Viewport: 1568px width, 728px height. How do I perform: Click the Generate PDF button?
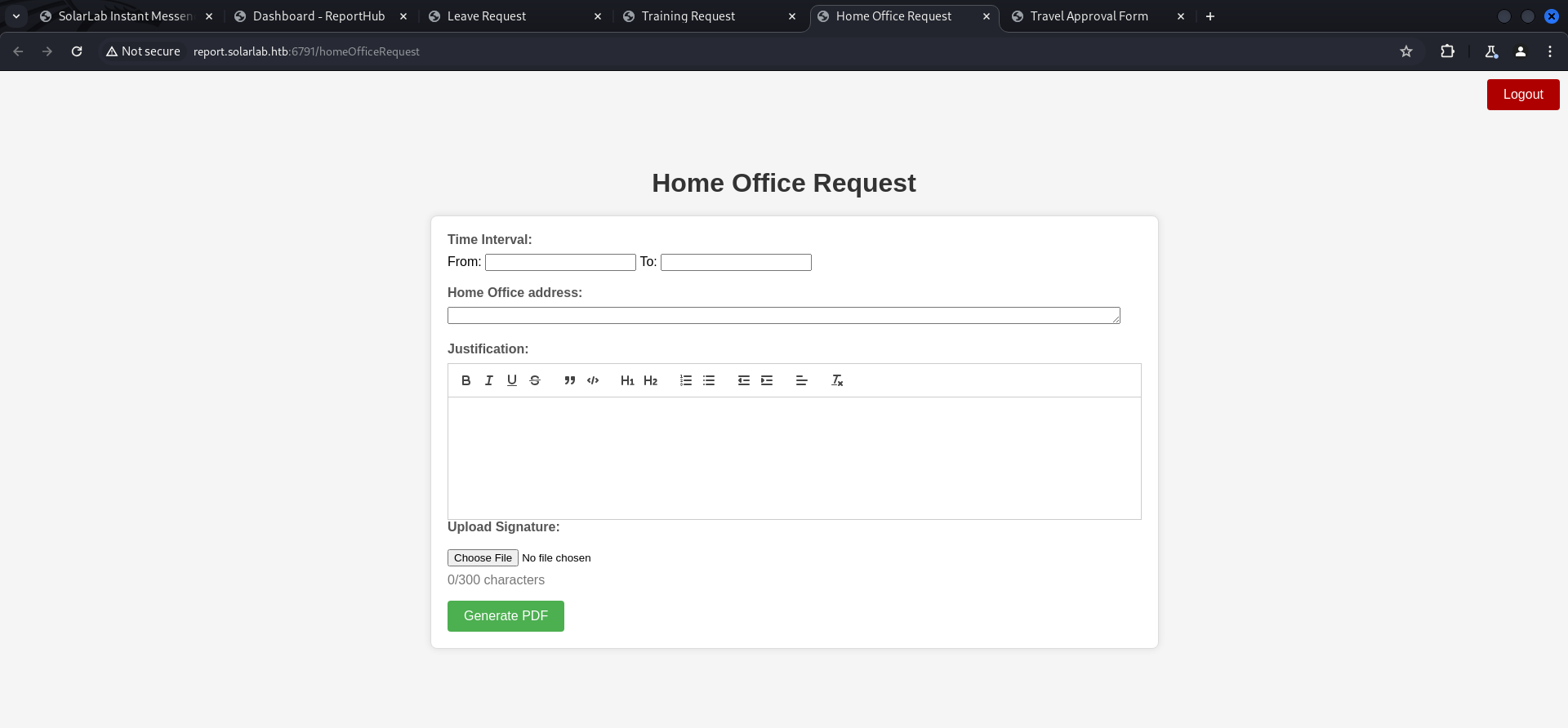coord(506,616)
